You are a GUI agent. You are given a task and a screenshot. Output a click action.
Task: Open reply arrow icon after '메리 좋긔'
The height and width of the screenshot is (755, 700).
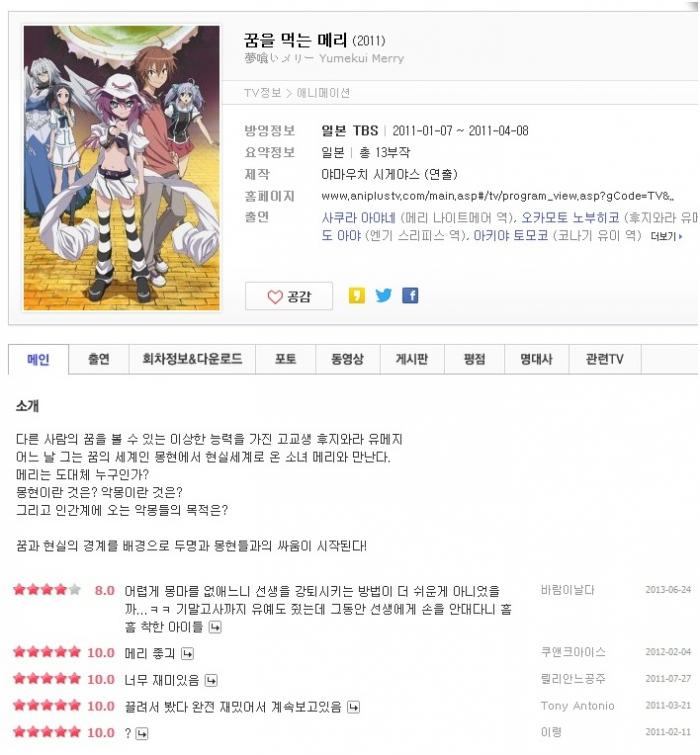click(187, 653)
